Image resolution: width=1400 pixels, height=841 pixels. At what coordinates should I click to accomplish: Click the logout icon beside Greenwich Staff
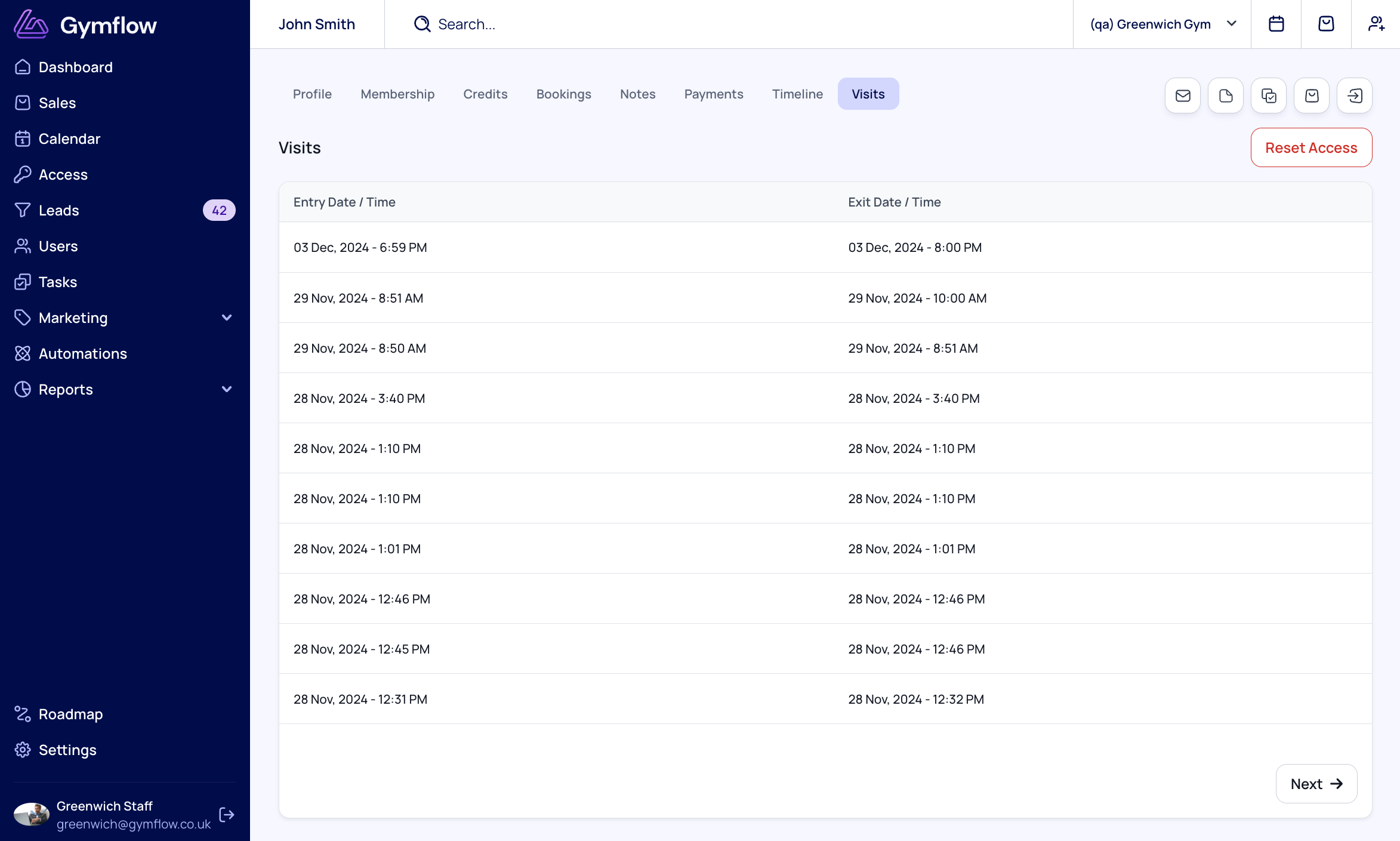point(227,815)
